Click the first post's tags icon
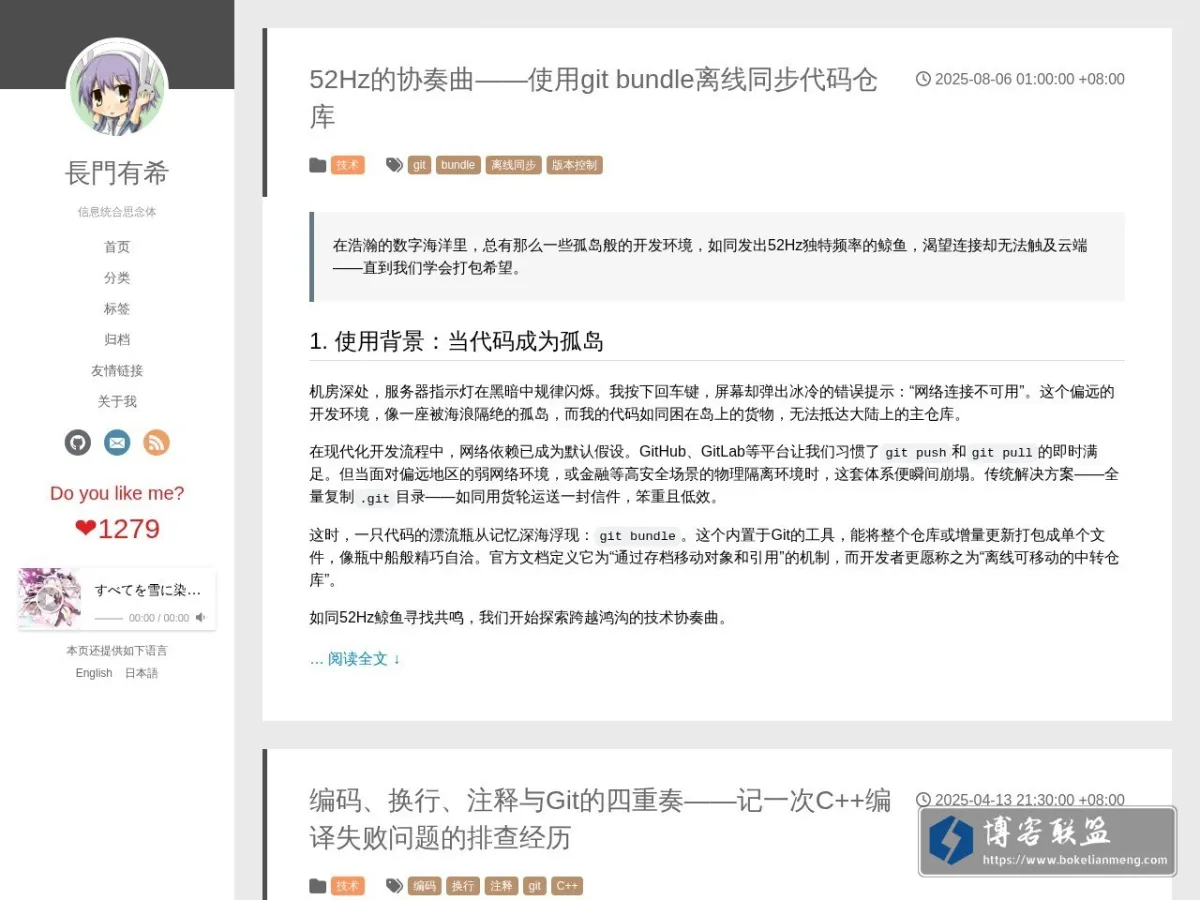This screenshot has width=1200, height=900. tap(395, 165)
